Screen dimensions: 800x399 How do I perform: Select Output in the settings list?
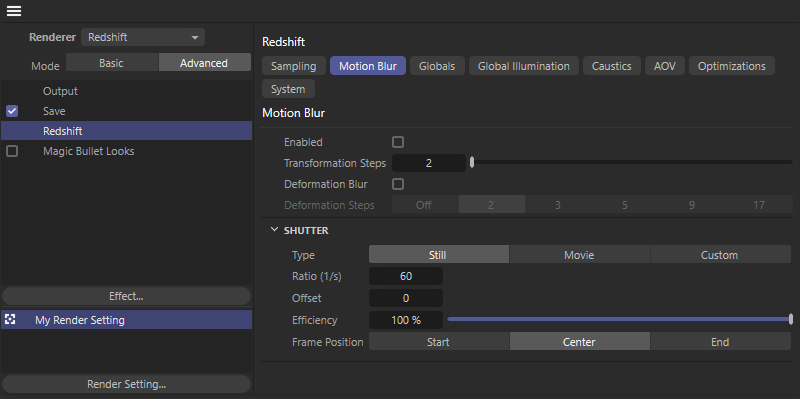click(60, 91)
